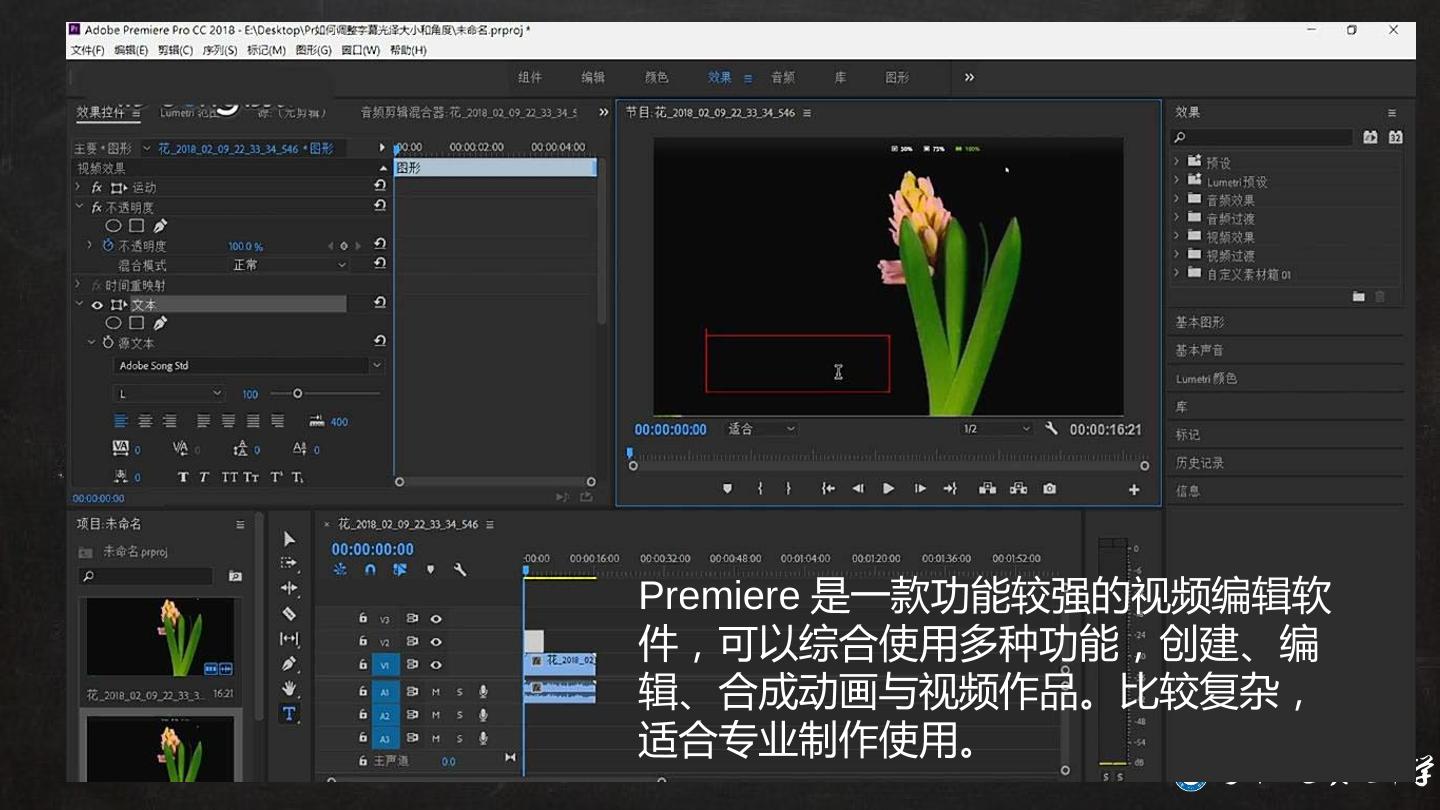Click the faux bold T button
Image resolution: width=1440 pixels, height=810 pixels.
(182, 477)
